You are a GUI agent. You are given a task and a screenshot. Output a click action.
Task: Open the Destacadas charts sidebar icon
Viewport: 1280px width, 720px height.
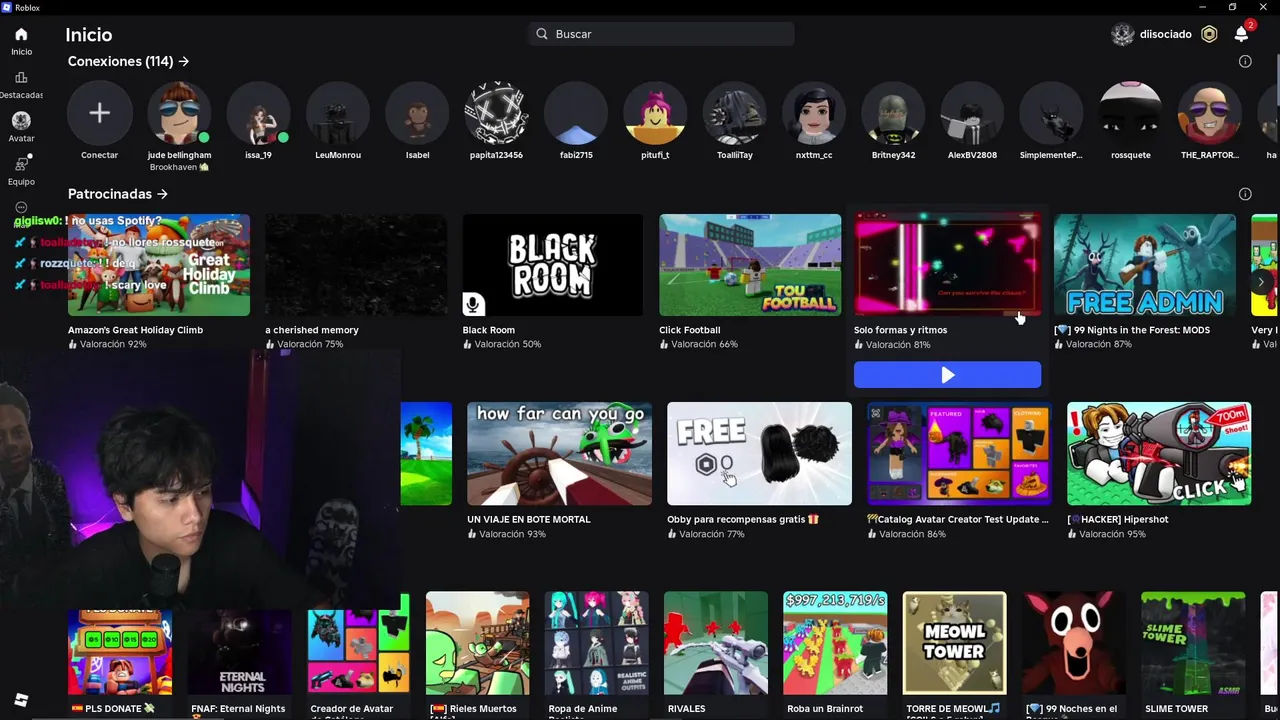(x=21, y=78)
